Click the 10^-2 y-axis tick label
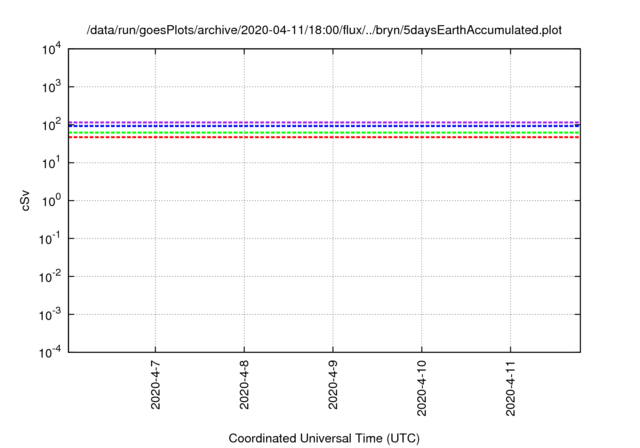The height and width of the screenshot is (448, 640). click(50, 277)
